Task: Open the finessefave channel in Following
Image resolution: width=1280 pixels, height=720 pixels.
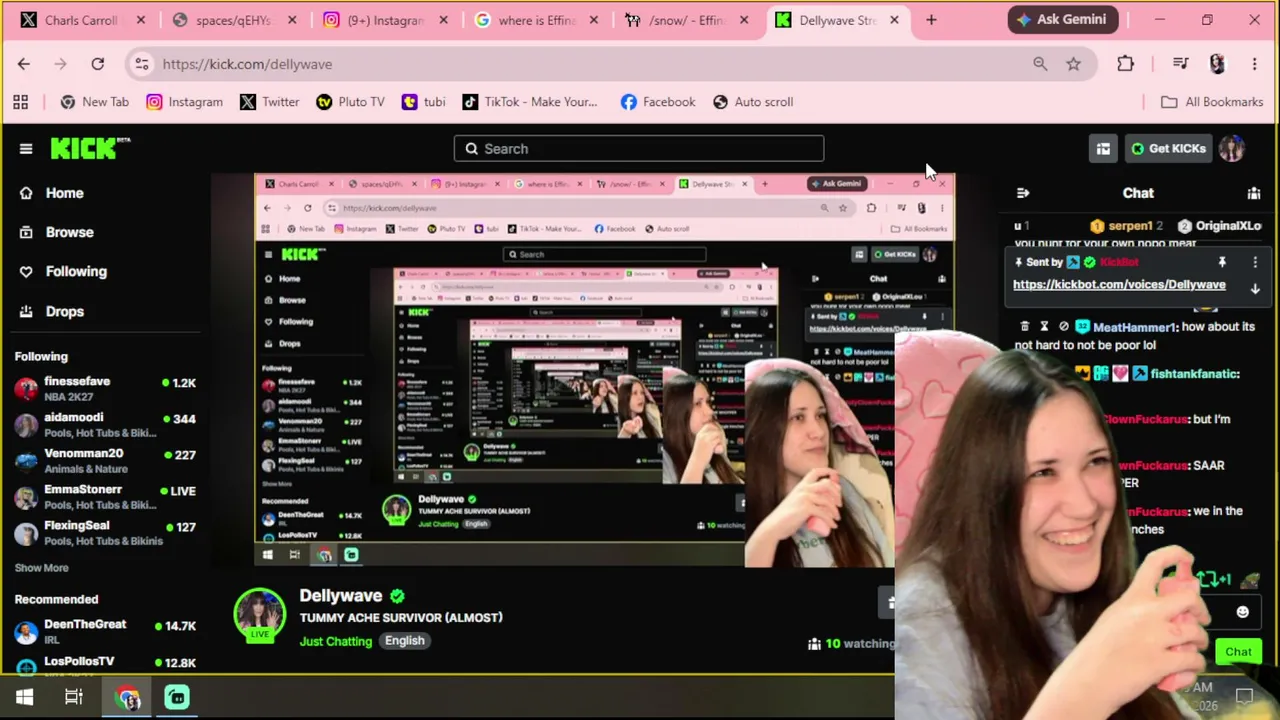Action: pos(105,388)
